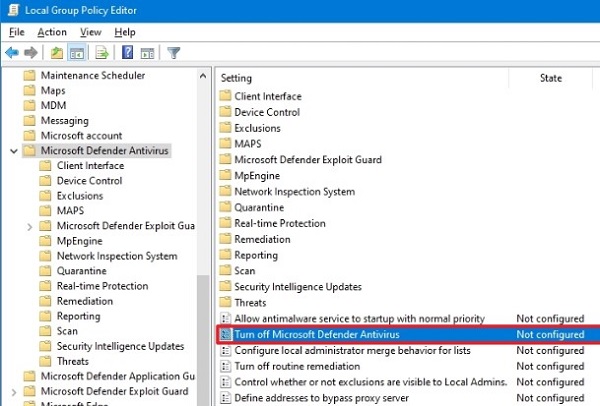Select Remediation folder in settings list
Screen dimensions: 600x406
click(262, 239)
